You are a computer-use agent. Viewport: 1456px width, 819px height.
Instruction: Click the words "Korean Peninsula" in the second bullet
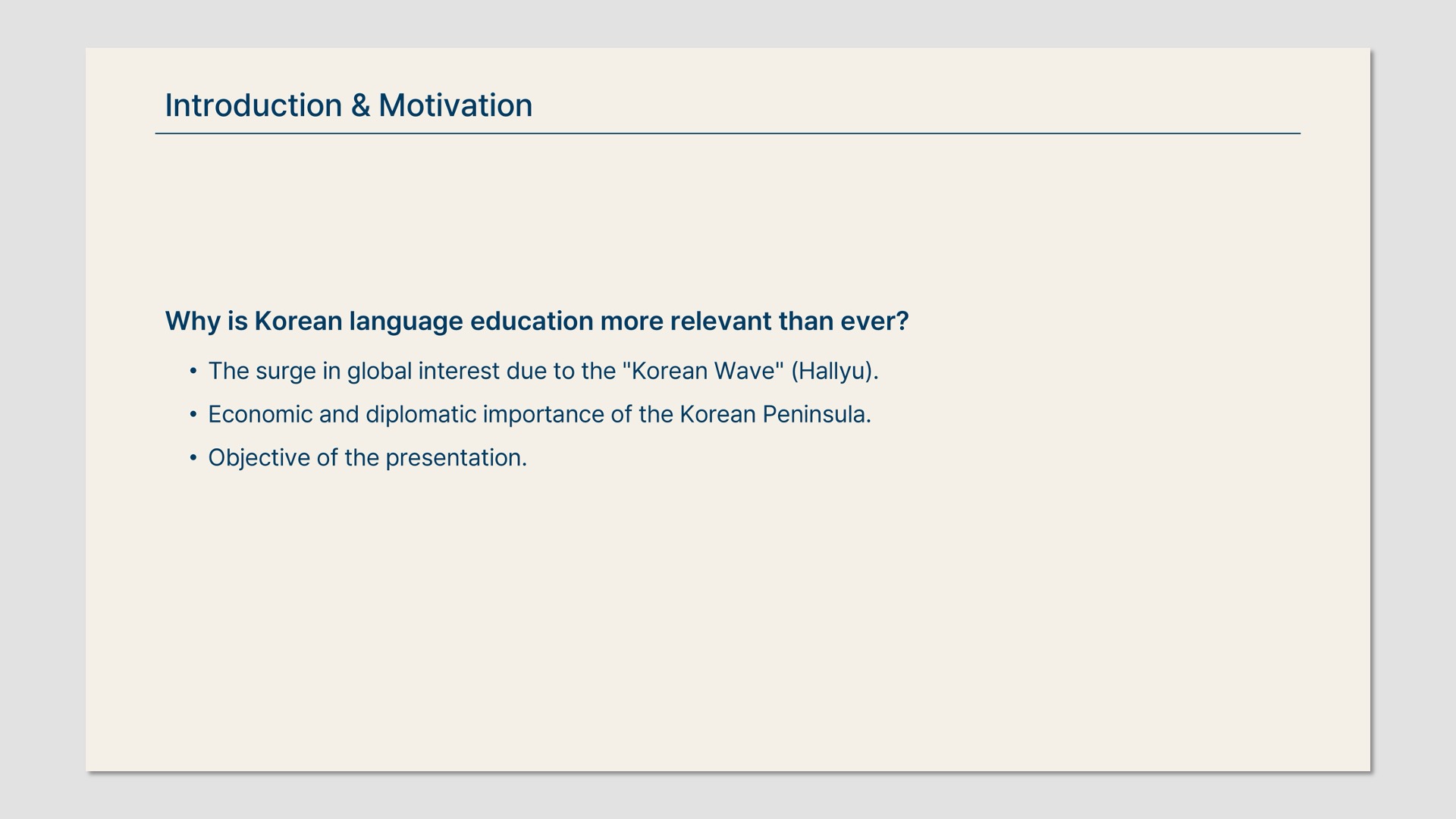[774, 414]
